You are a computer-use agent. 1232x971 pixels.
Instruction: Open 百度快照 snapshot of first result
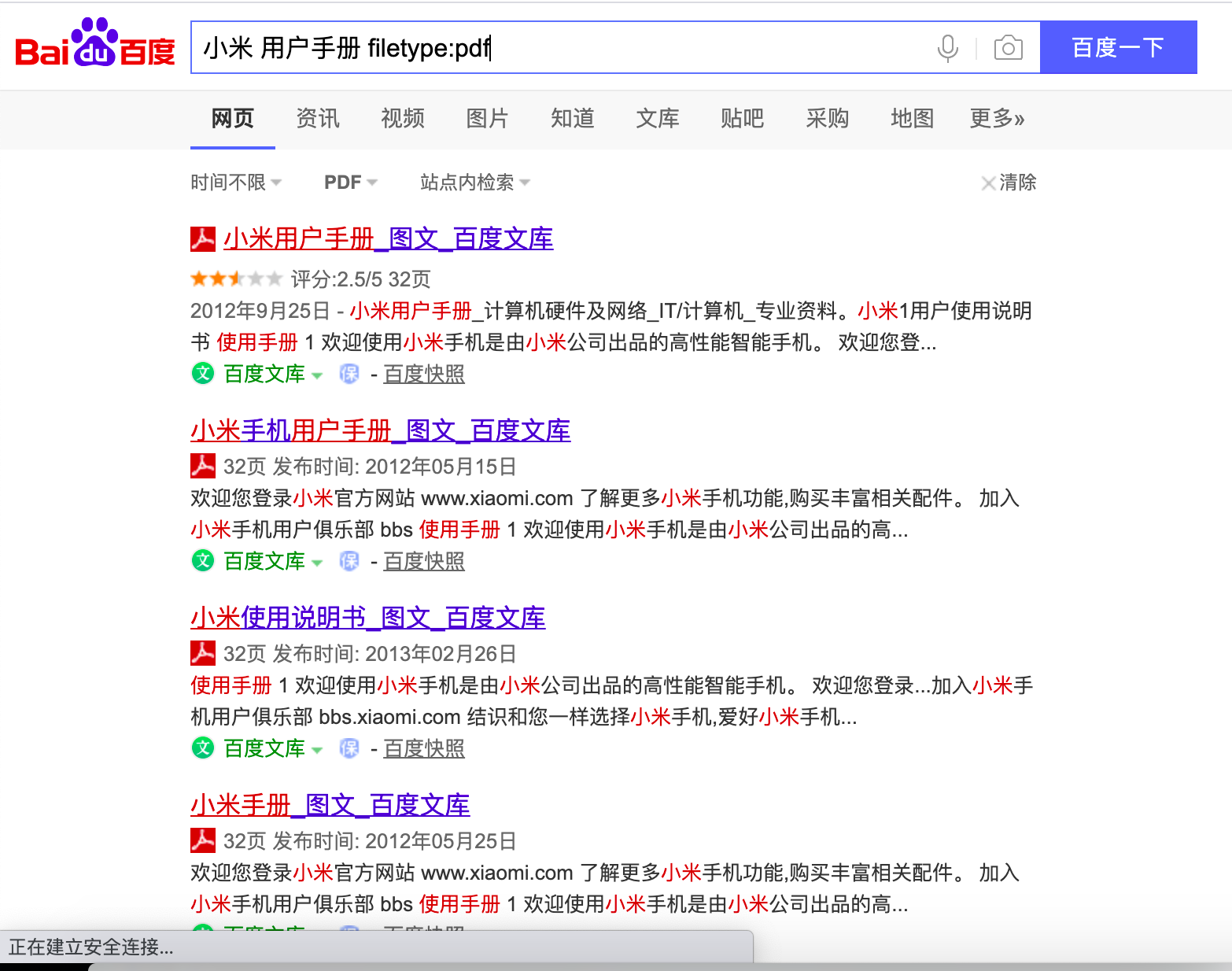[424, 374]
